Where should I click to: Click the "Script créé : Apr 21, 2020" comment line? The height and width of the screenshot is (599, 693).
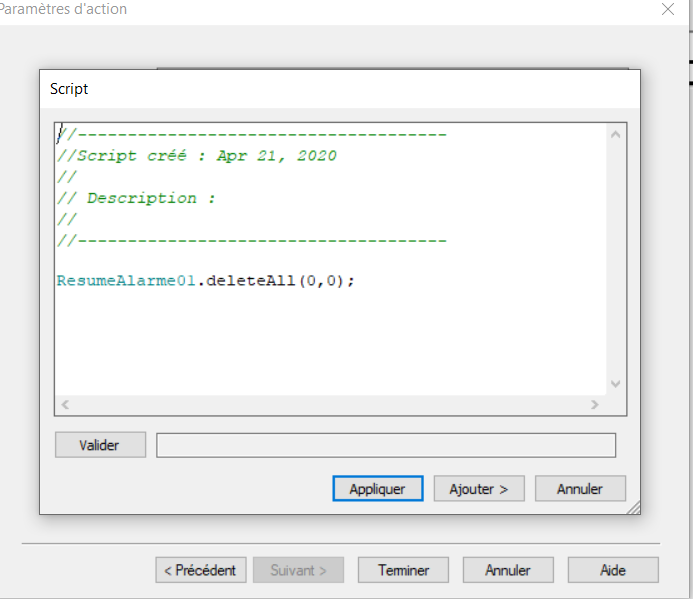pyautogui.click(x=197, y=156)
